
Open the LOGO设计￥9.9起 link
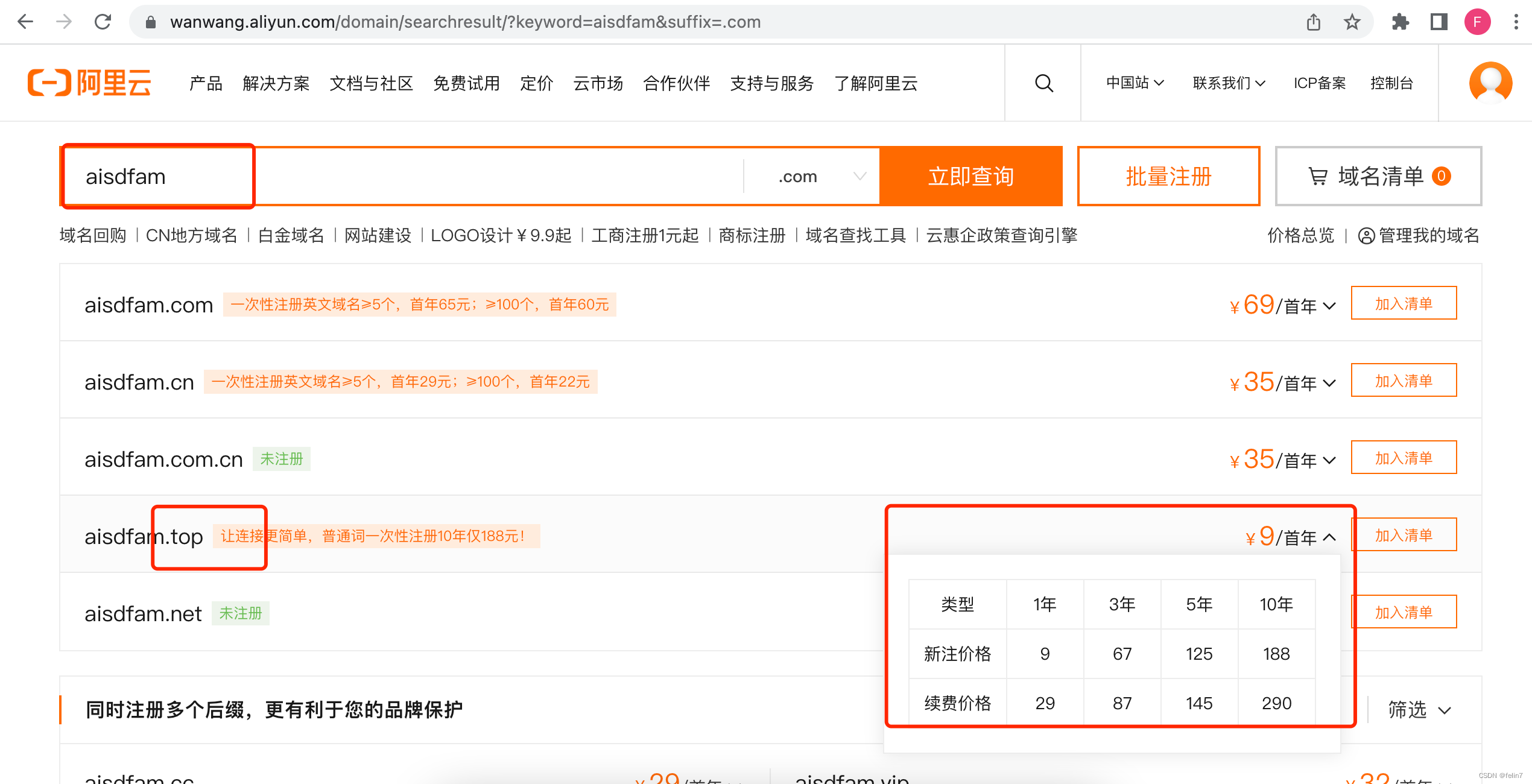pos(501,235)
